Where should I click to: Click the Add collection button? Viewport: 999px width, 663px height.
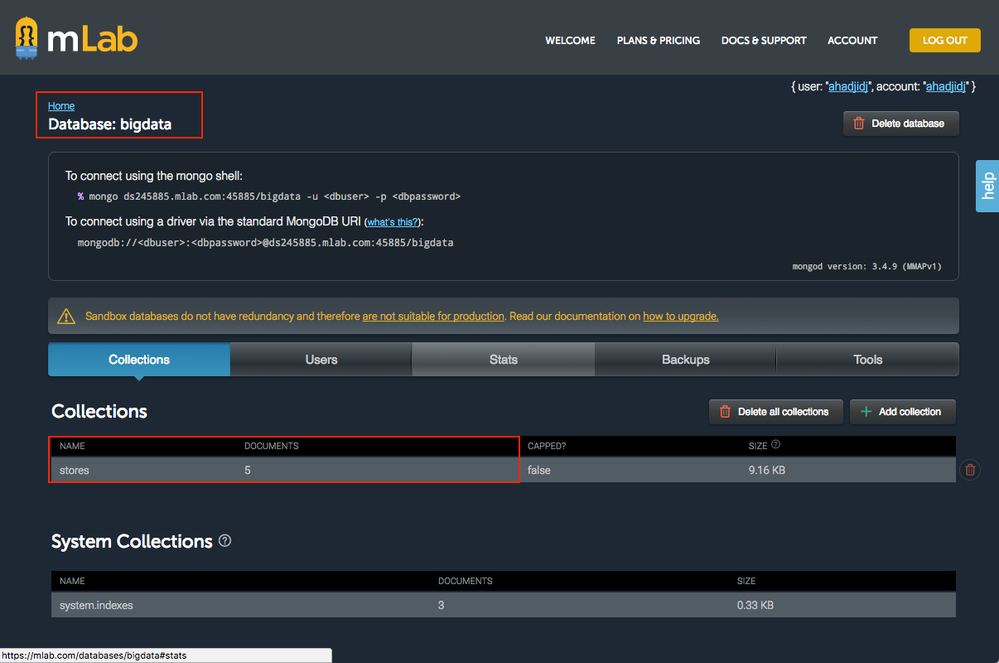point(902,412)
